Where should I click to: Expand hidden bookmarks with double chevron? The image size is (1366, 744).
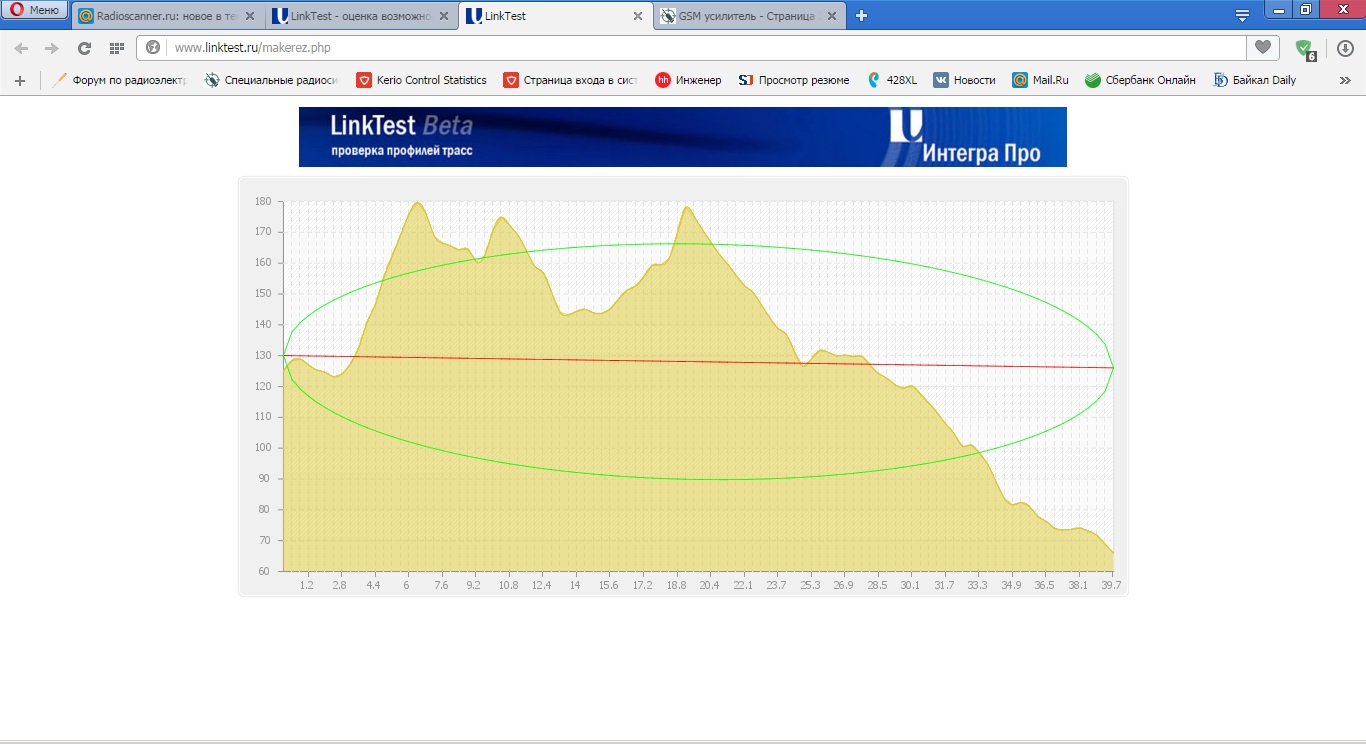click(1345, 80)
